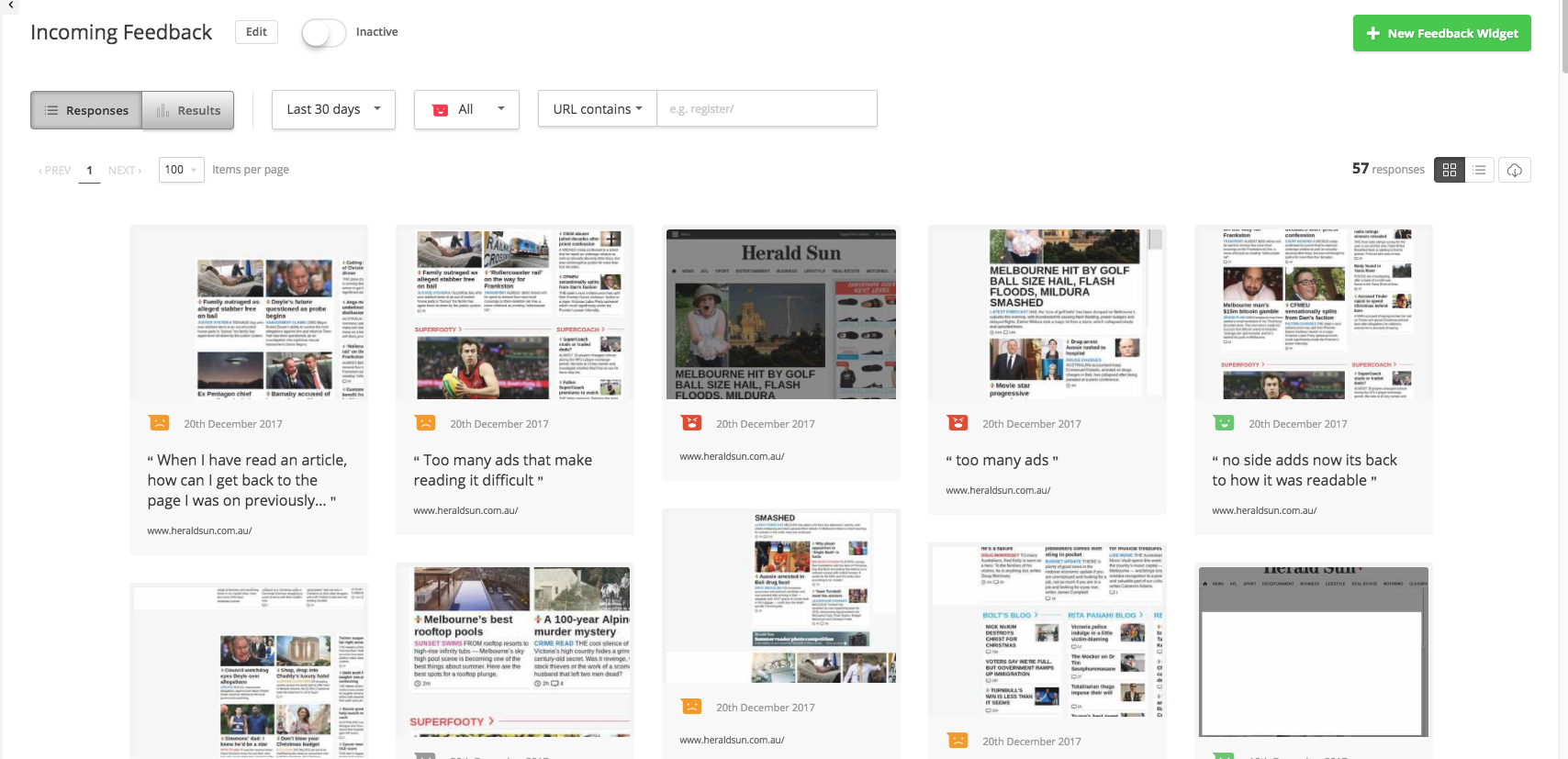Open screenshot of 'no side adds' response
Image resolution: width=1568 pixels, height=759 pixels.
[x=1314, y=312]
